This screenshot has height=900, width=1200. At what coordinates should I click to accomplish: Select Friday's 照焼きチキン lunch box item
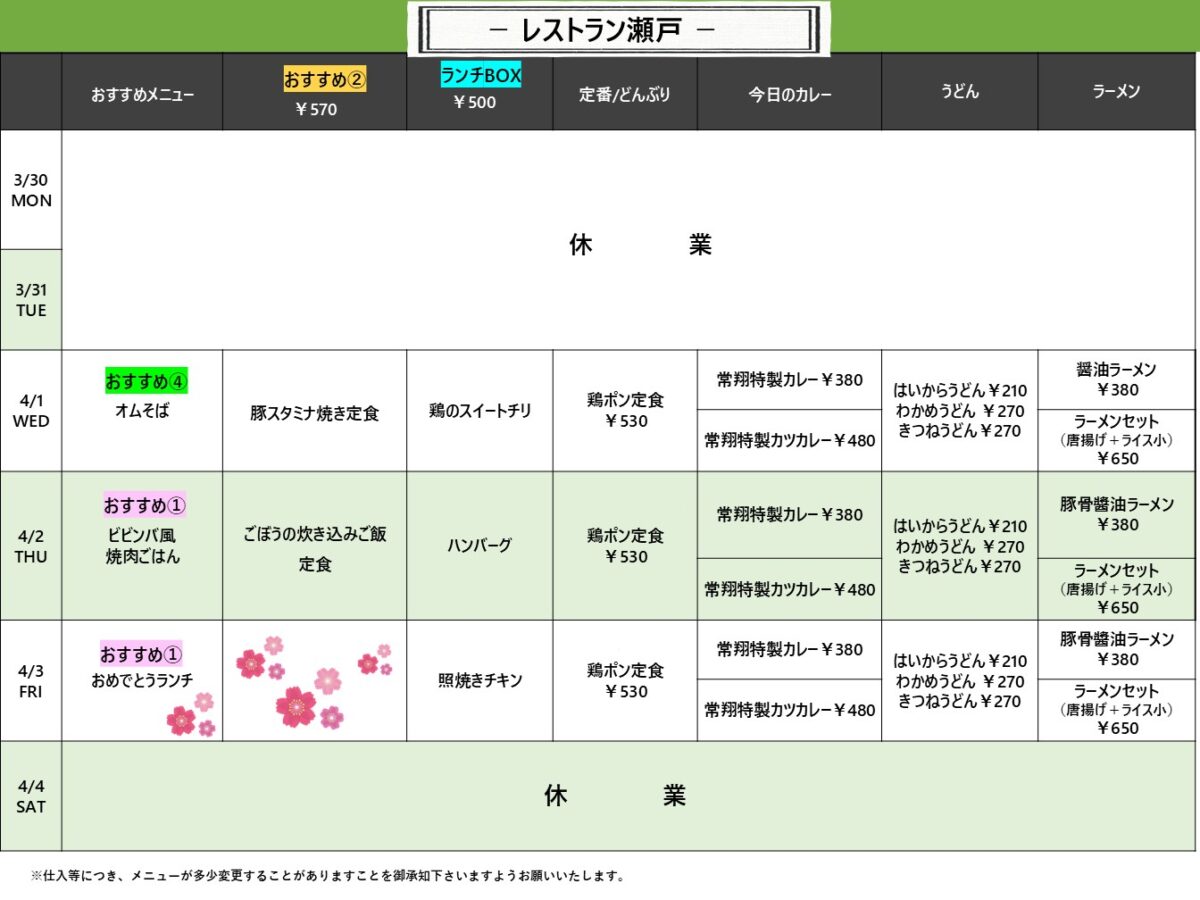[480, 680]
